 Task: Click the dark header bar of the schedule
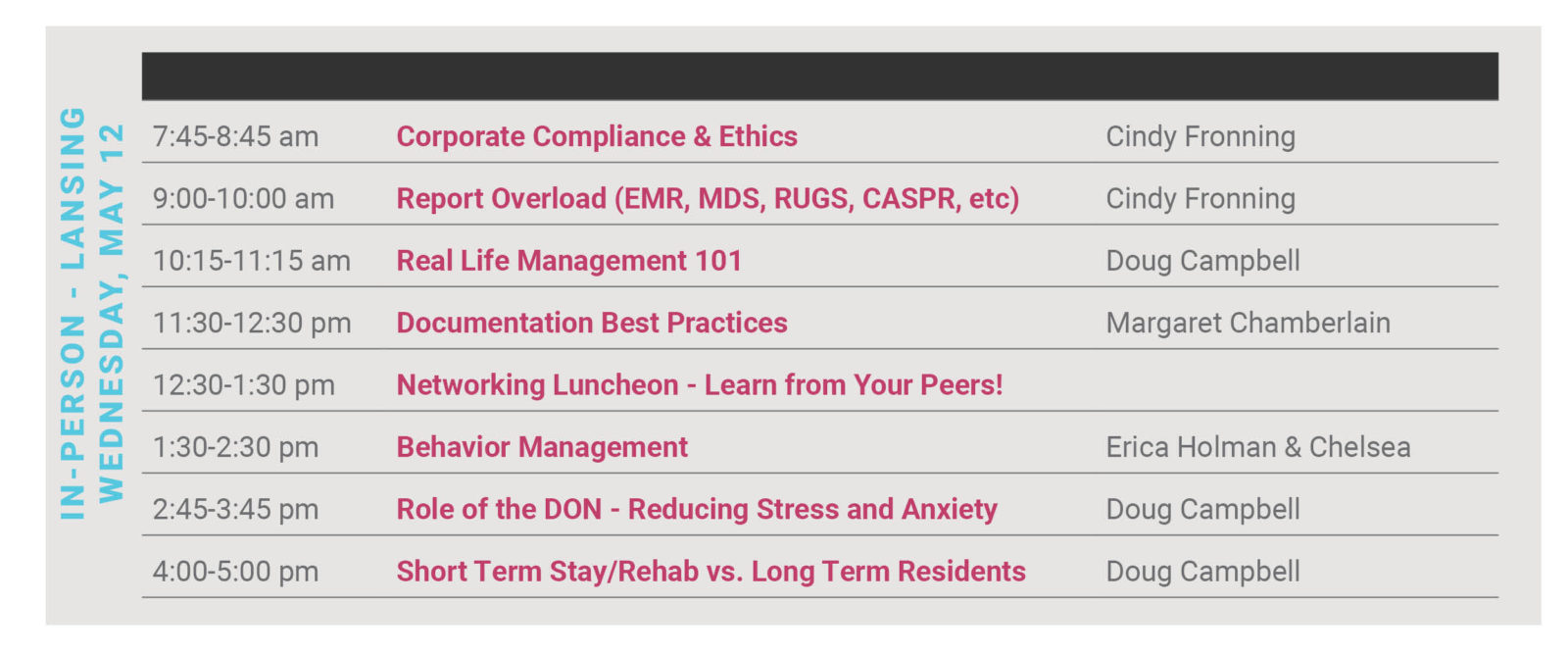(819, 76)
